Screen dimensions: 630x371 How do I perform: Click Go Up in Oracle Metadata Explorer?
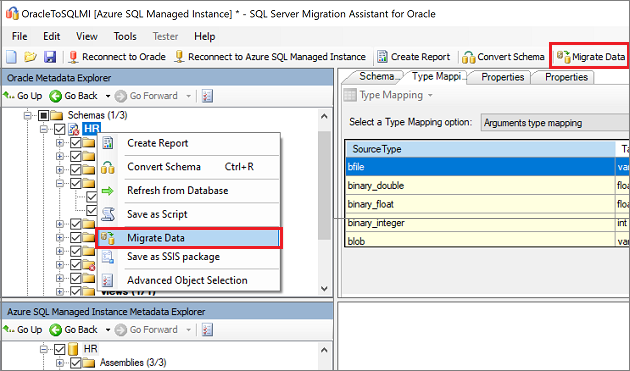pos(23,96)
